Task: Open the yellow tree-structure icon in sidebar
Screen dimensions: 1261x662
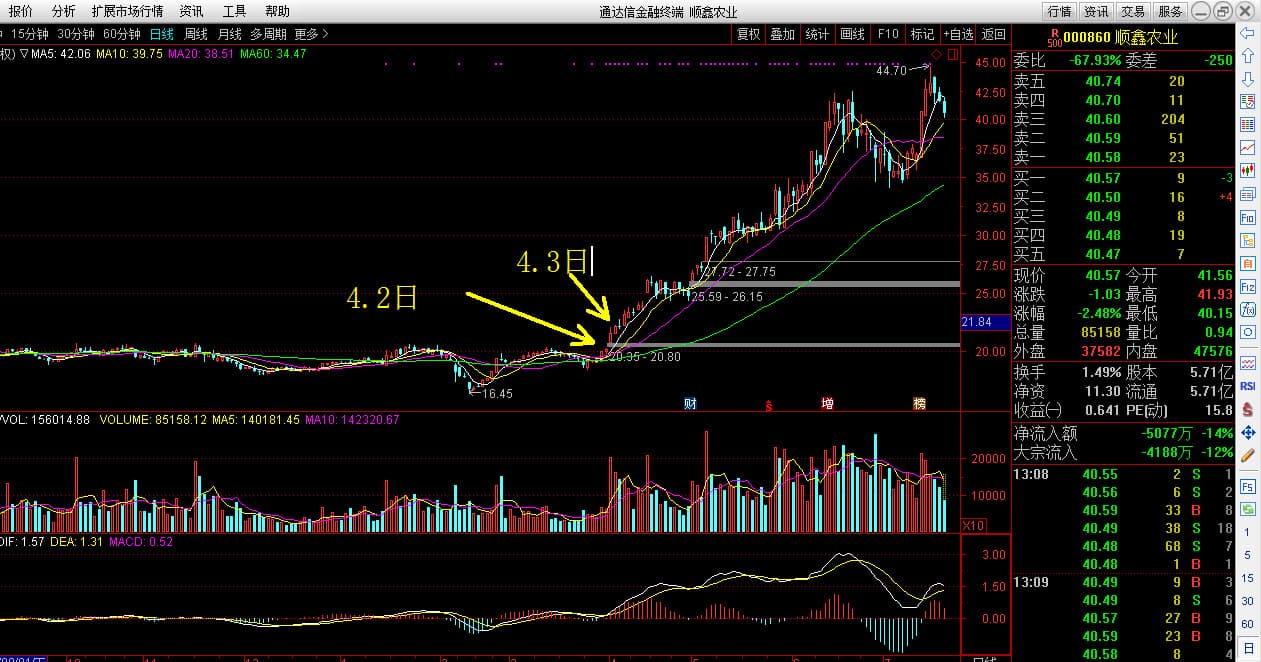Action: point(1247,240)
